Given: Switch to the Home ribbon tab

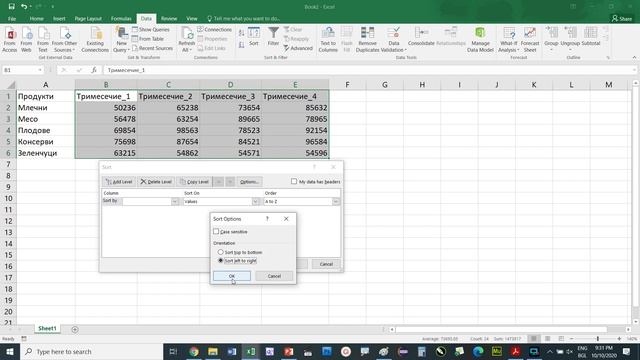Looking at the screenshot, I should [x=36, y=19].
